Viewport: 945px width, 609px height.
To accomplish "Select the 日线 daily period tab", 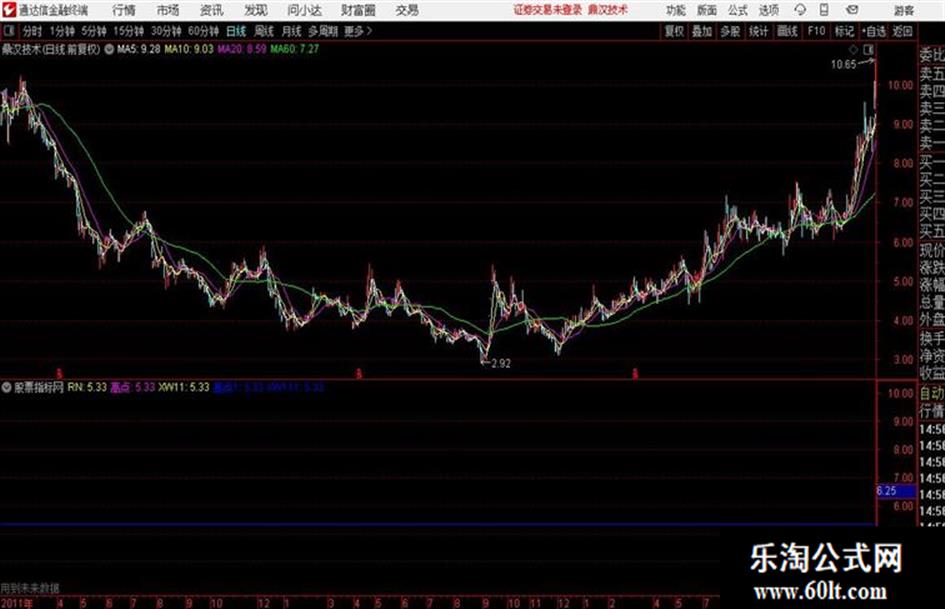I will point(236,31).
